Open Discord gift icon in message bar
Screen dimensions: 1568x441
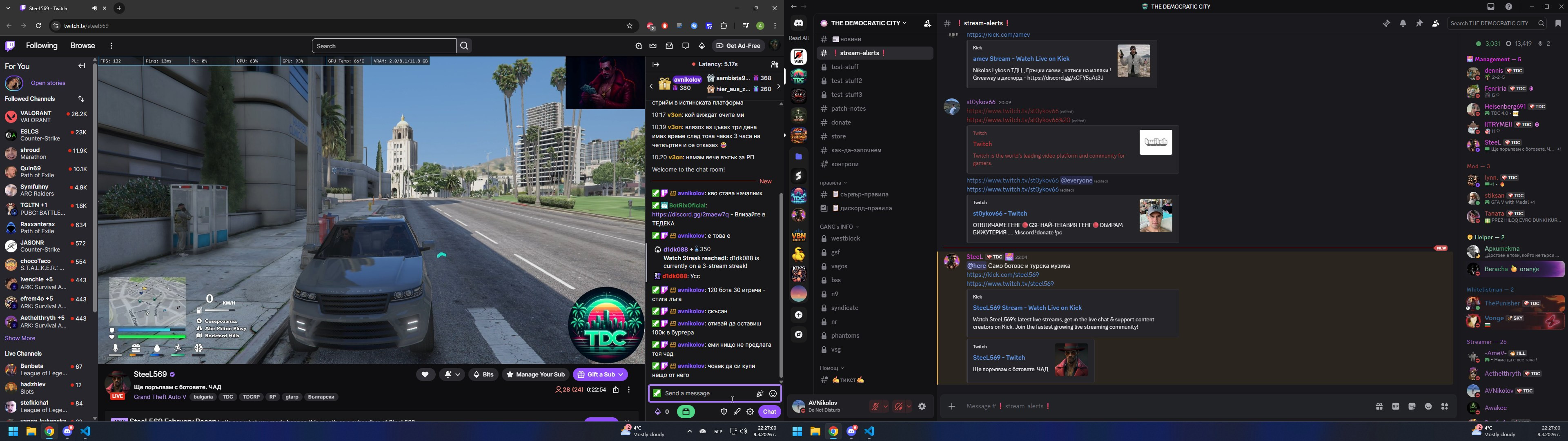1379,406
